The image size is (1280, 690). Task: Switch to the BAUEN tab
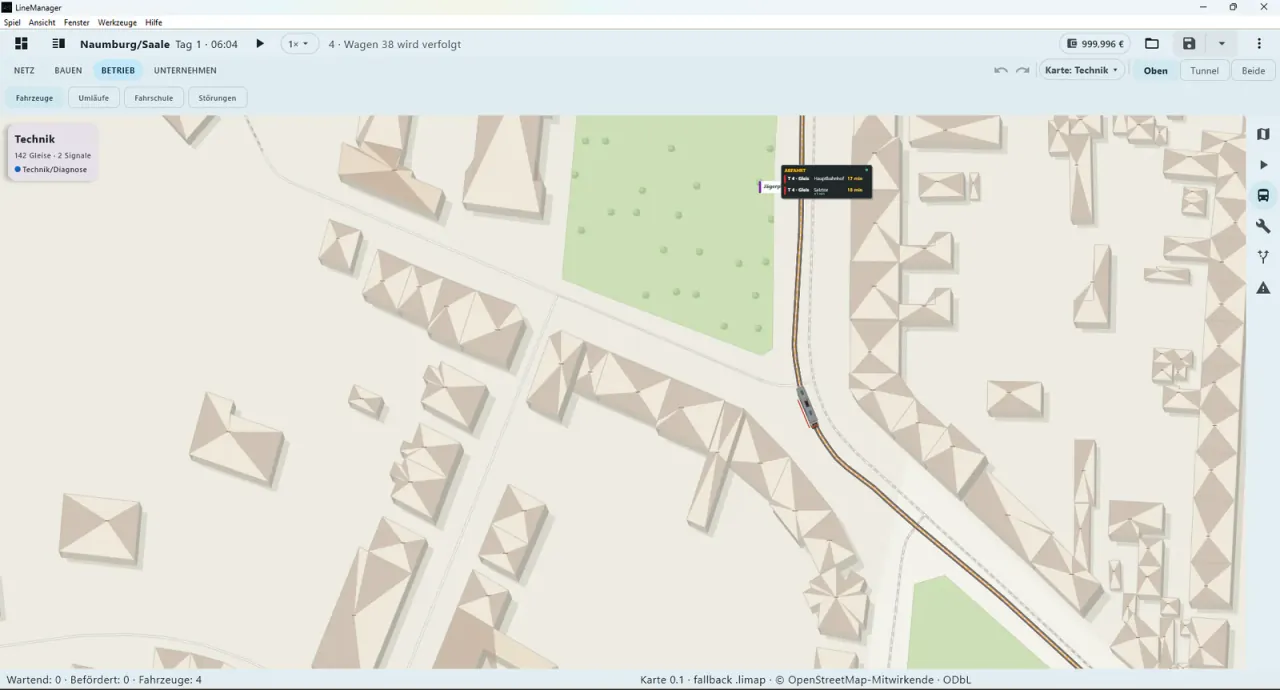[68, 71]
